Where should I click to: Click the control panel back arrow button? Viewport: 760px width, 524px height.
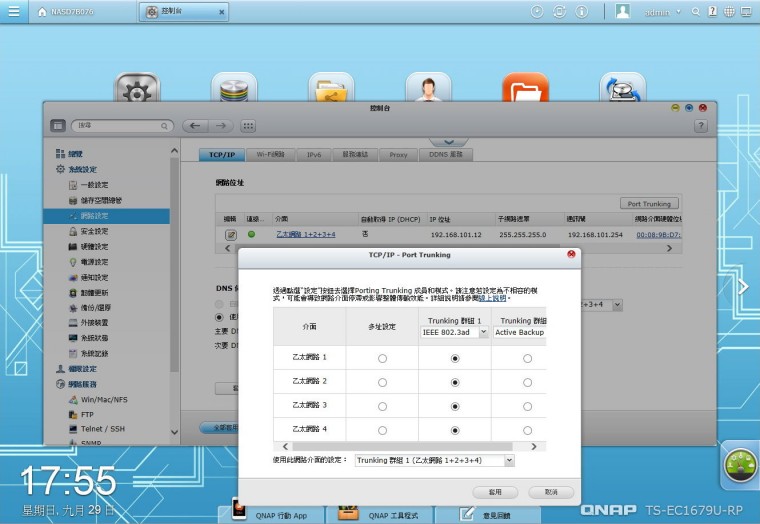click(195, 126)
